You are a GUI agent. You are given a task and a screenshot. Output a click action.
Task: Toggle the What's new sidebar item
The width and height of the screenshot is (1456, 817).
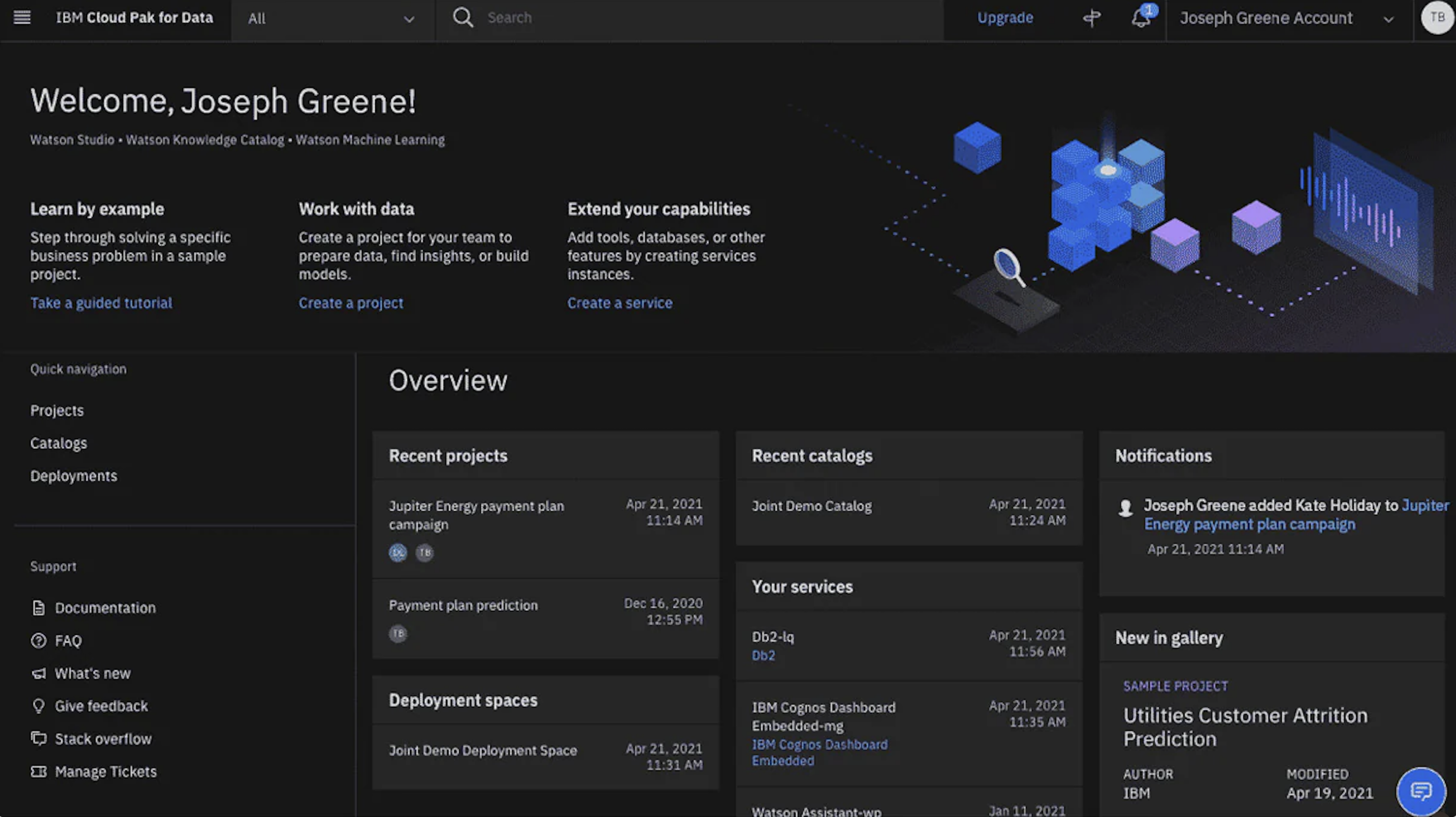(91, 673)
